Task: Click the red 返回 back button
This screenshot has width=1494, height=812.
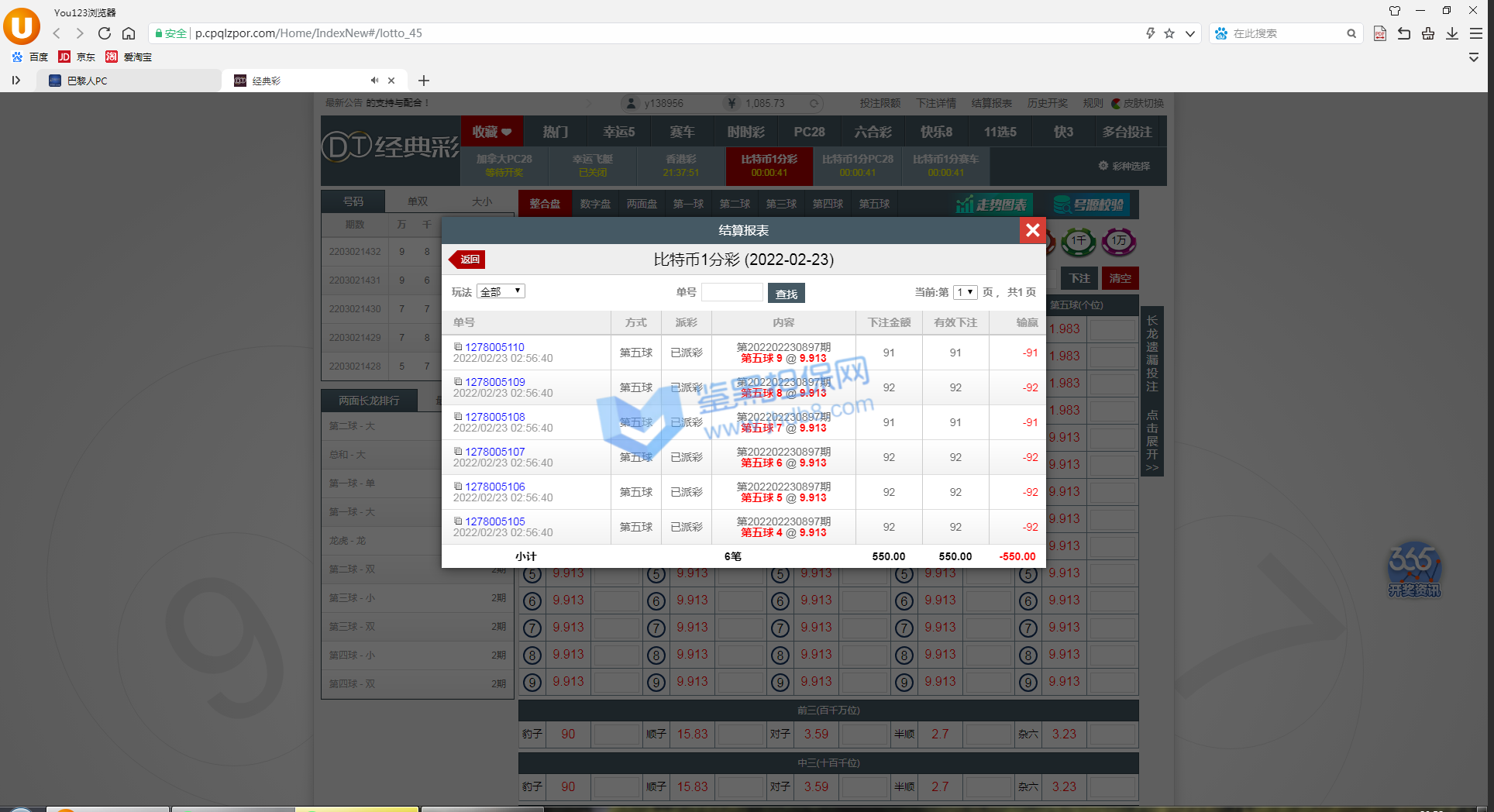Action: (468, 260)
